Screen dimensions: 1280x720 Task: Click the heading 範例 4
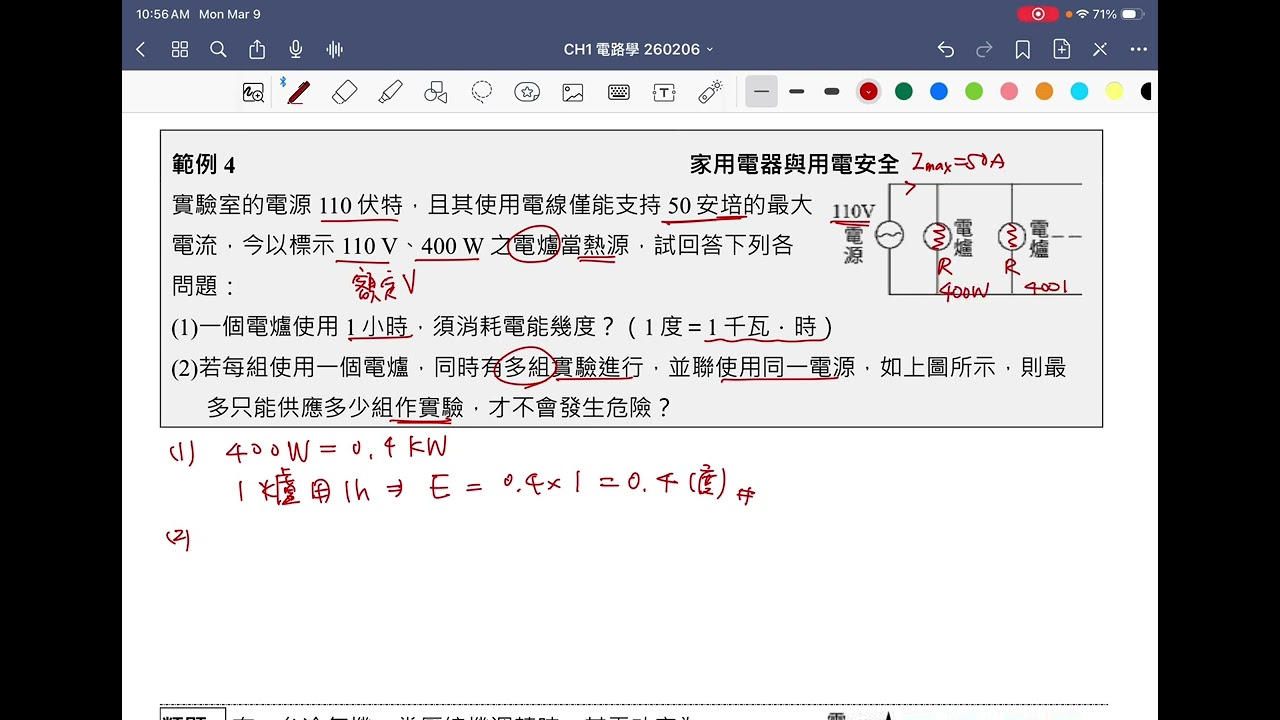coord(204,165)
